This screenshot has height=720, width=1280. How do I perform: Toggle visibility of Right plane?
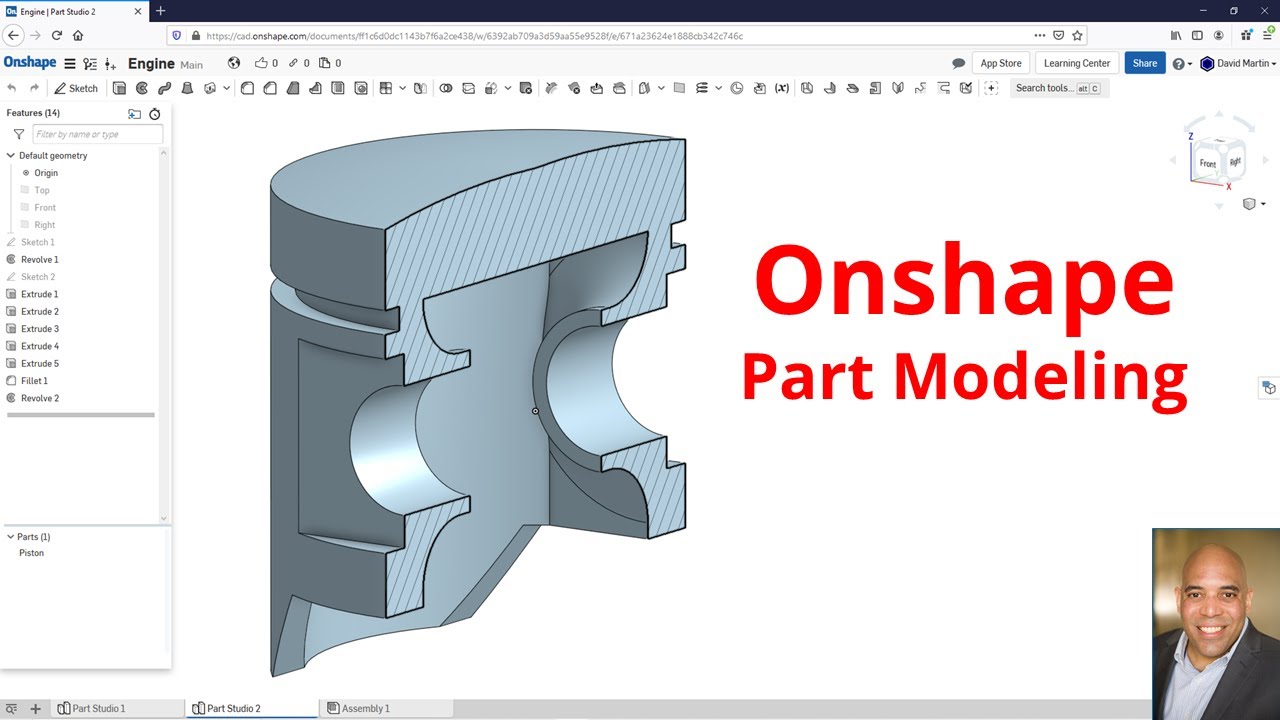[x=27, y=225]
